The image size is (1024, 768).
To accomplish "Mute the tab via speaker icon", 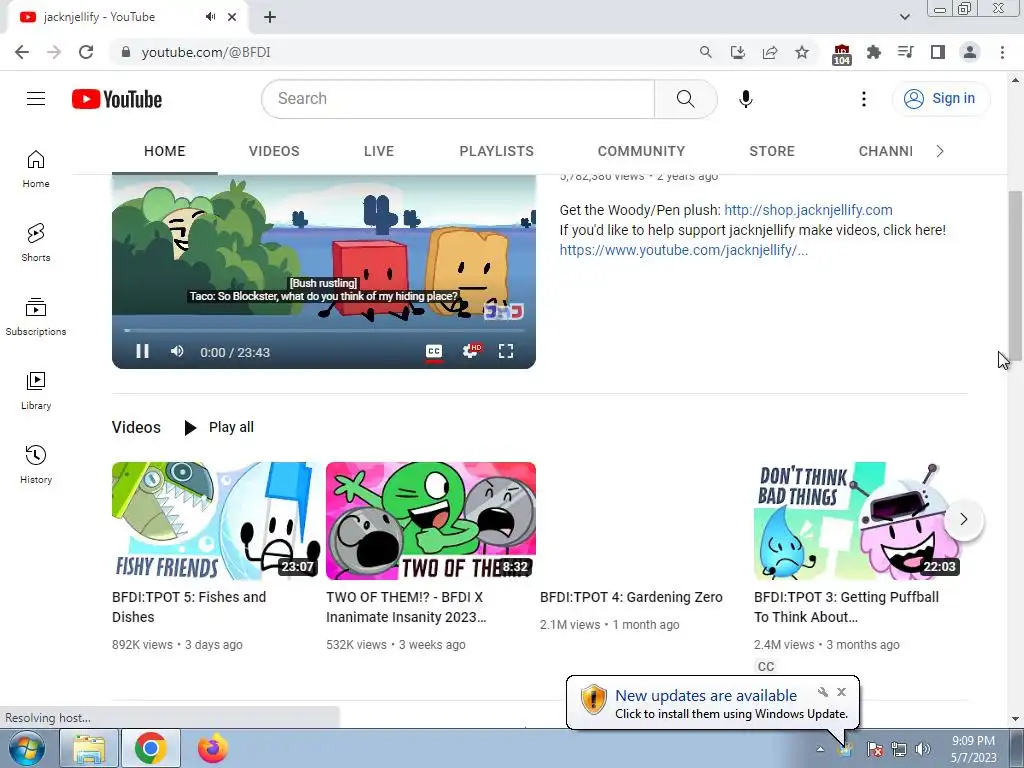I will click(210, 17).
